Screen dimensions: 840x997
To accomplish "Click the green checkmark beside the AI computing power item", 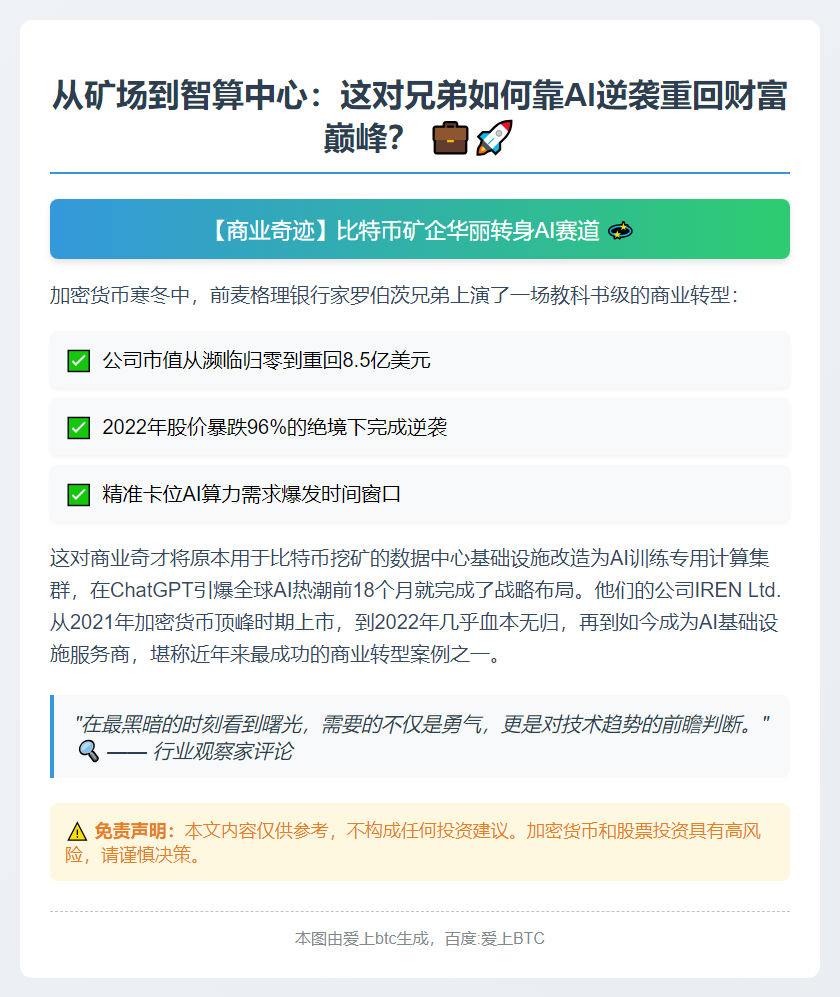I will [79, 492].
